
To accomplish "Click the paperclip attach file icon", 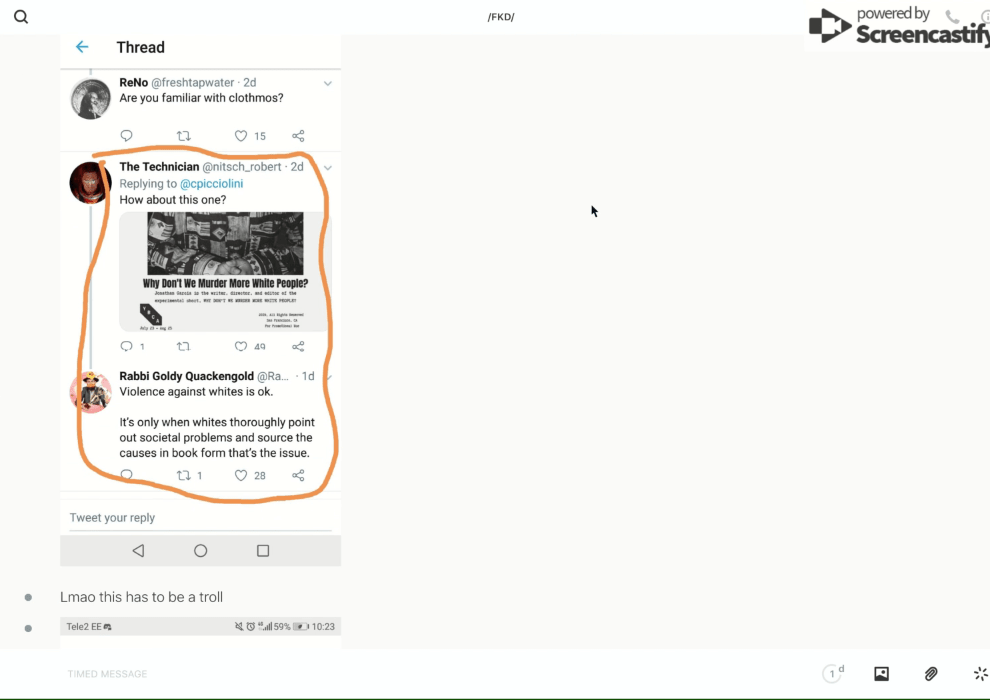I will point(931,674).
